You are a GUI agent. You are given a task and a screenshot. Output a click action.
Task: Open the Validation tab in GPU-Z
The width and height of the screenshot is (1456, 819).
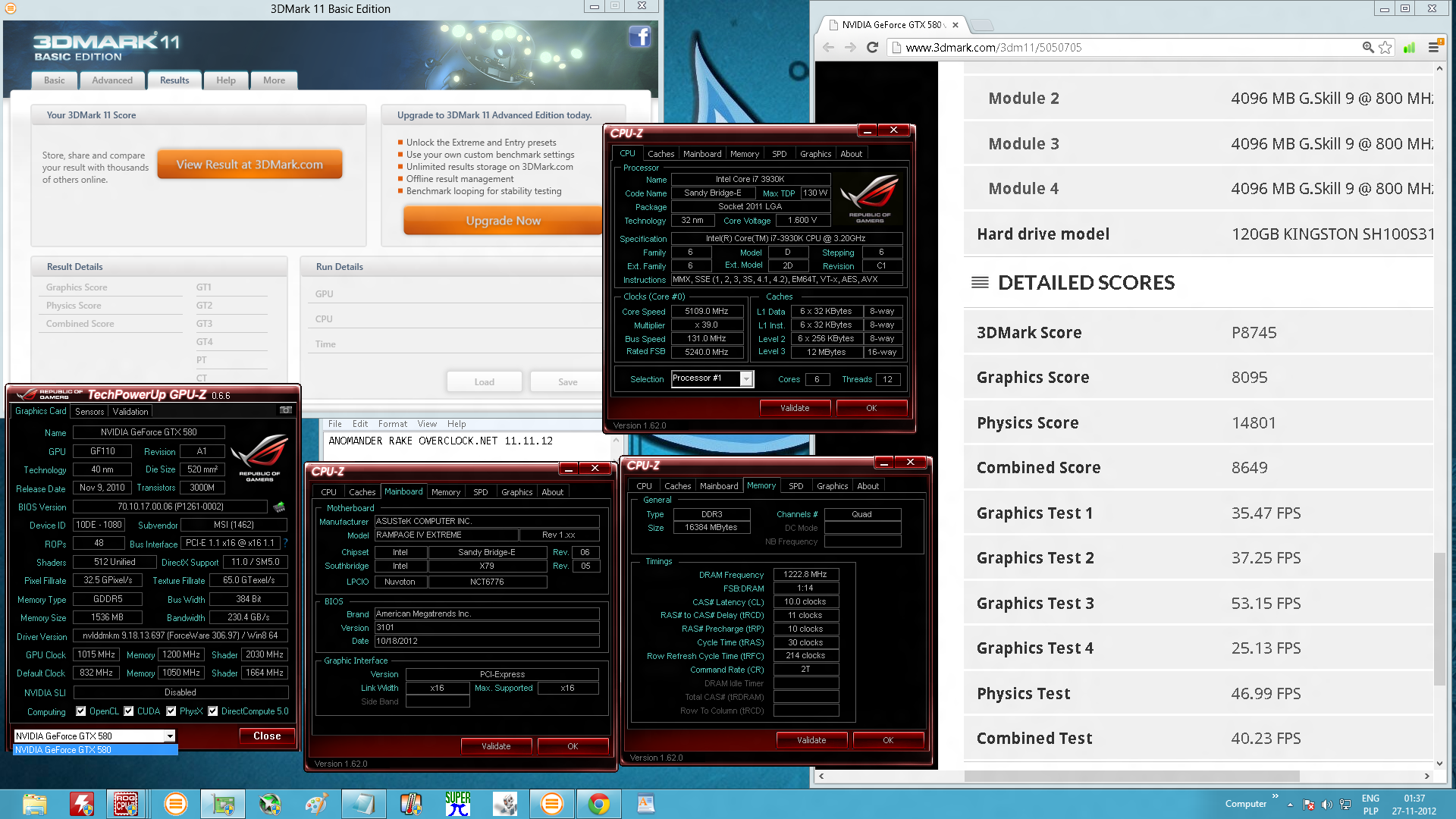(x=130, y=412)
